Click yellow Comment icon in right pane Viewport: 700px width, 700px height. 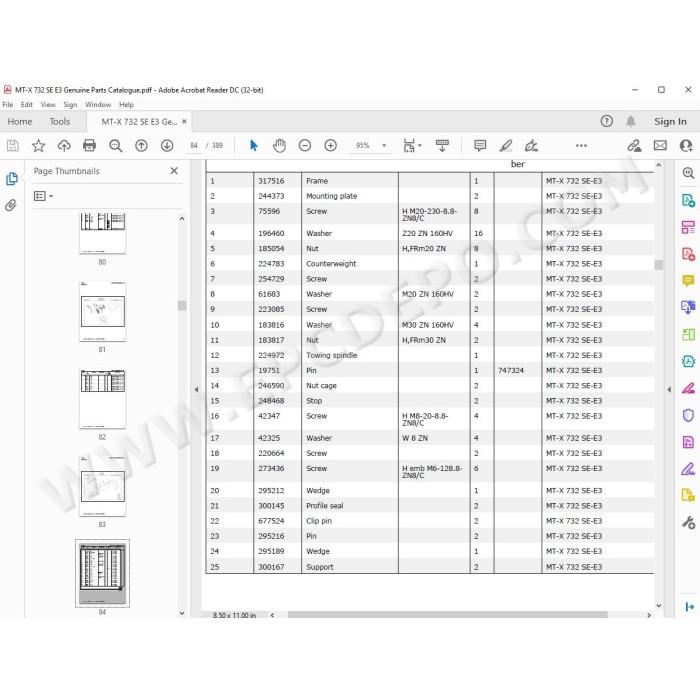(x=688, y=280)
